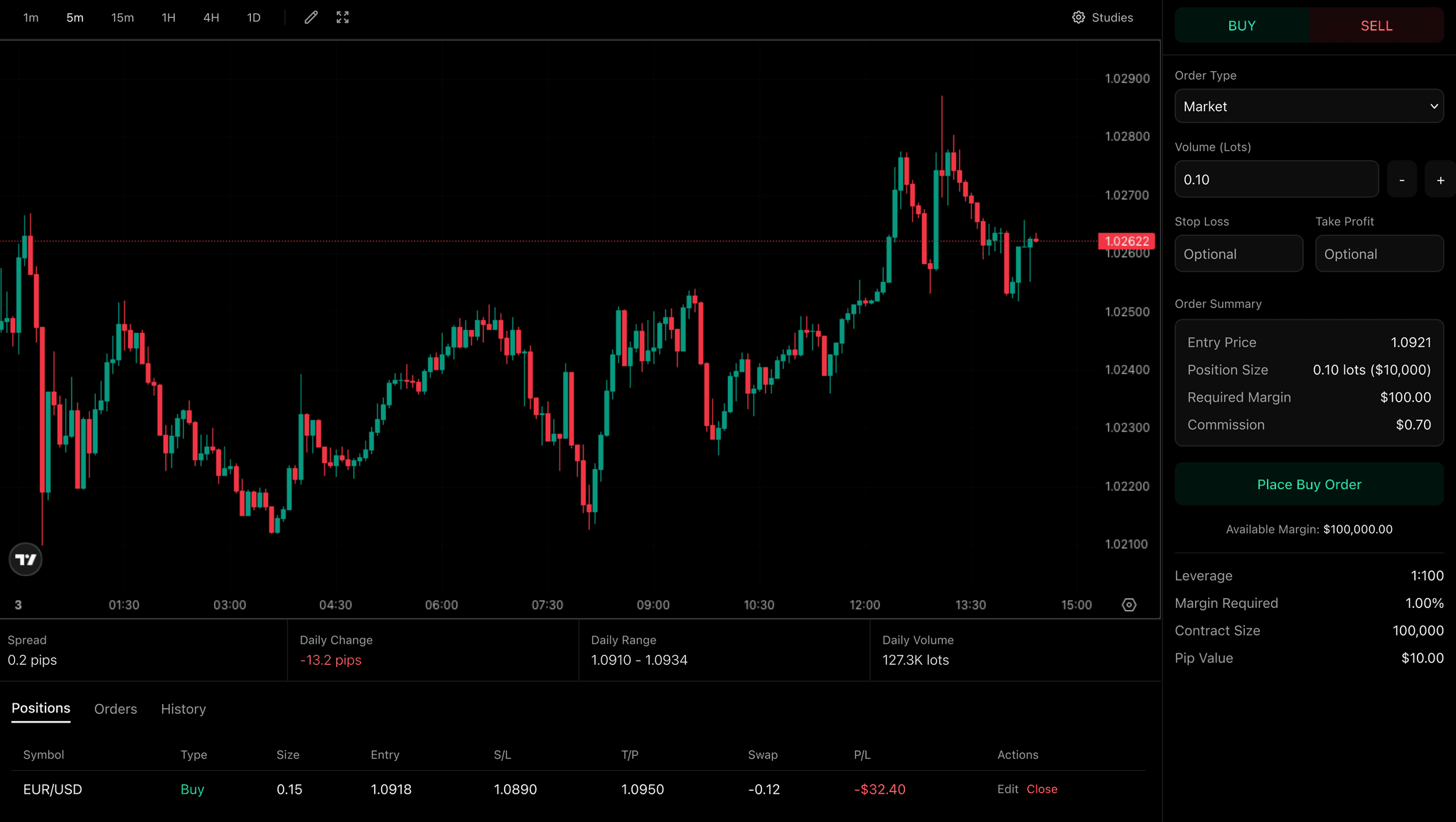Click the Leverage 1:100 value

1427,576
